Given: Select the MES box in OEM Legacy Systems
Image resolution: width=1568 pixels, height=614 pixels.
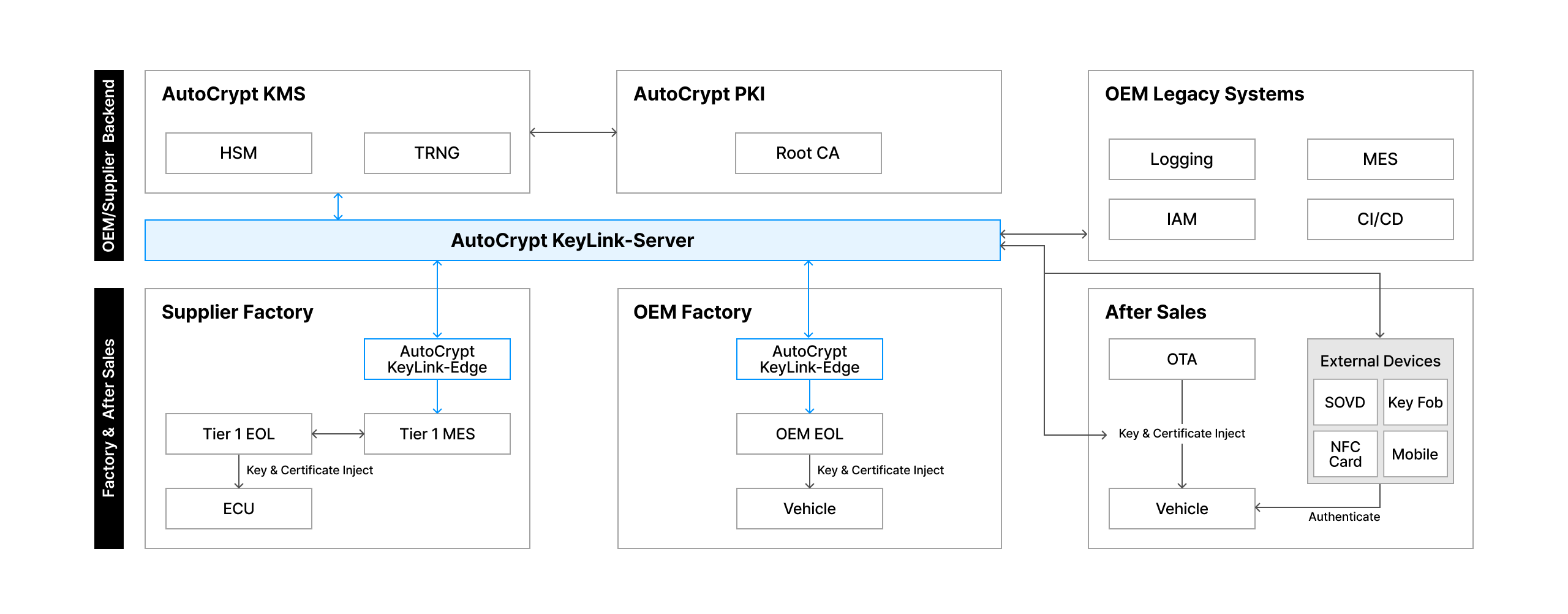Looking at the screenshot, I should pyautogui.click(x=1380, y=159).
